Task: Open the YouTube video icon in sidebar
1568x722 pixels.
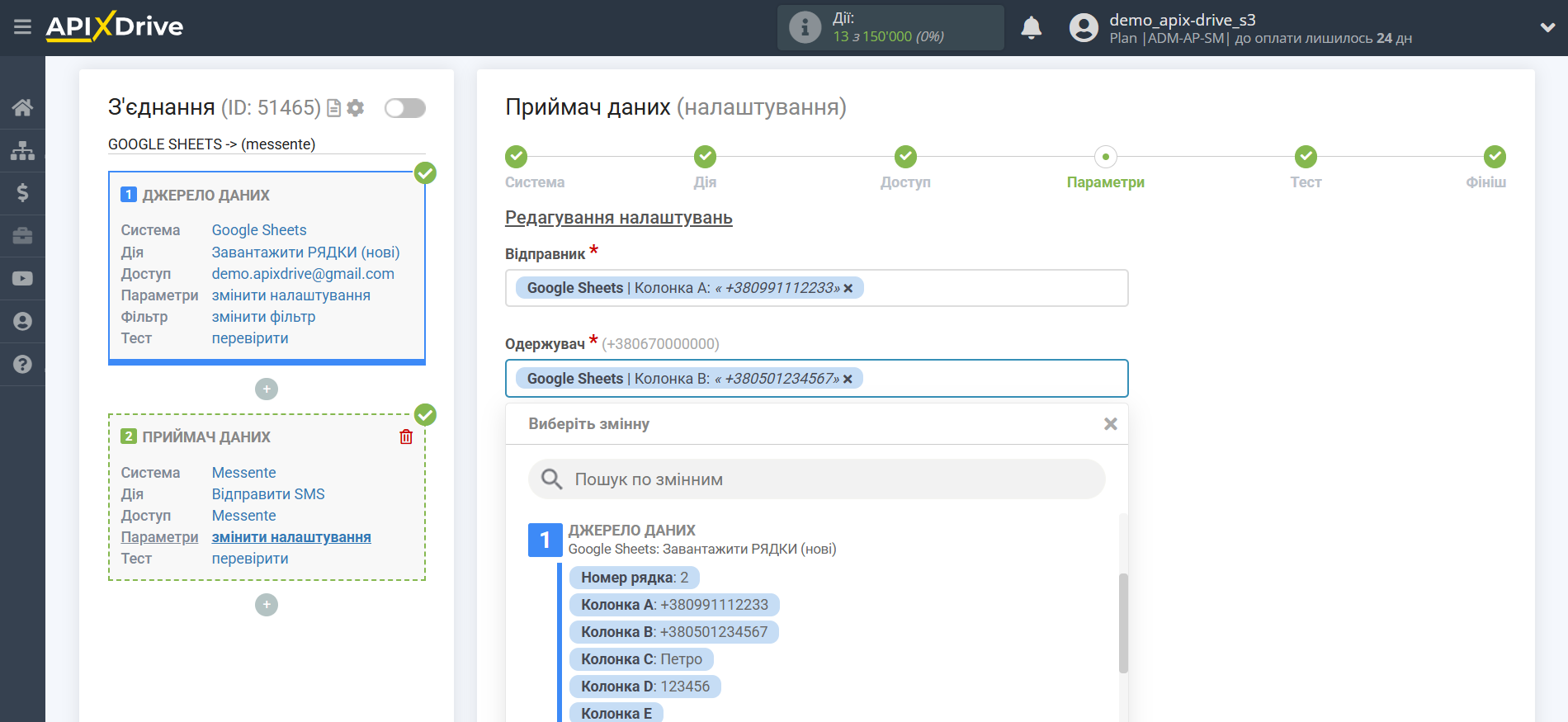Action: 22,279
